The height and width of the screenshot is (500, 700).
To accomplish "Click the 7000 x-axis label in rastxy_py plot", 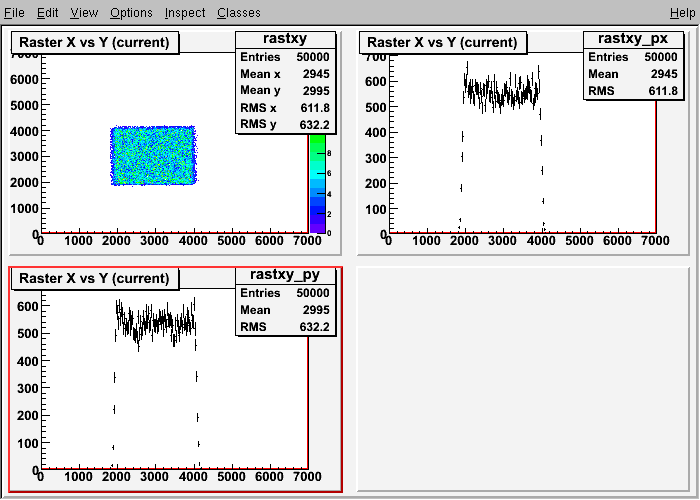I will 307,476.
